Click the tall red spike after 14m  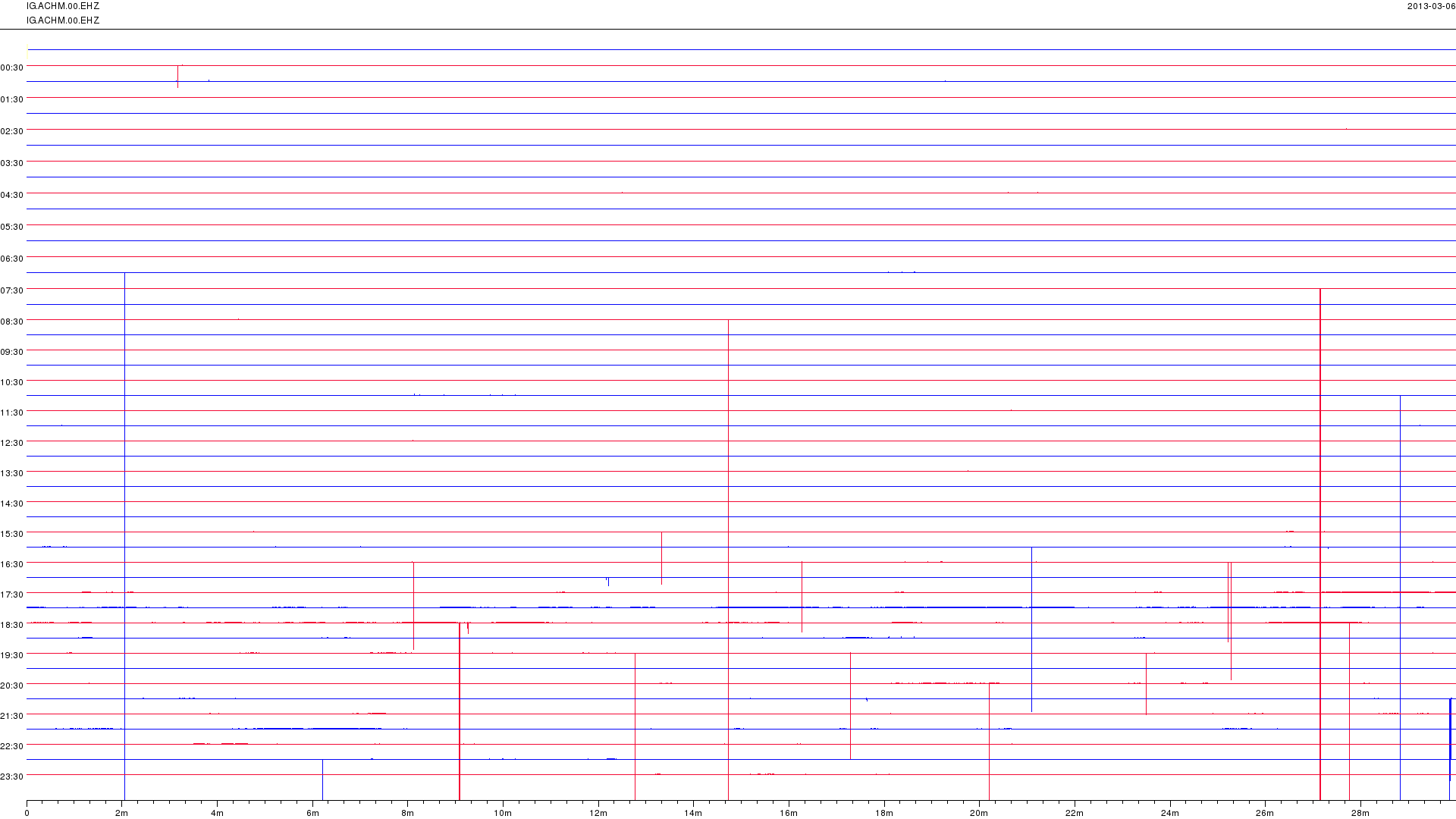[x=728, y=560]
